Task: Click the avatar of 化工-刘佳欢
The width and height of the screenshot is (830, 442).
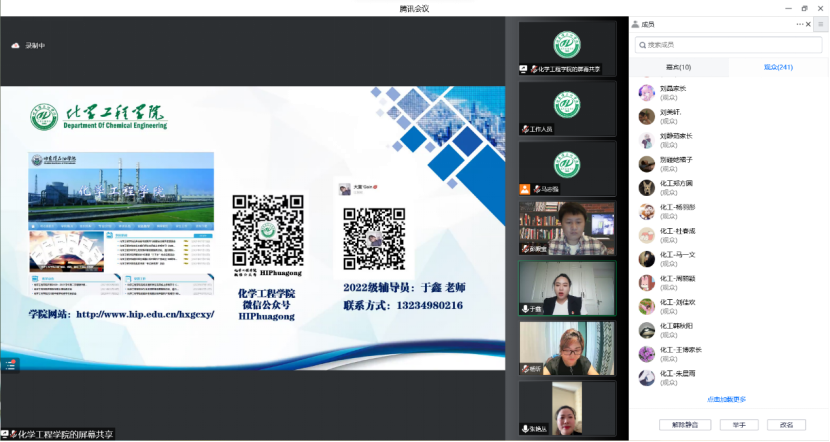Action: coord(646,306)
